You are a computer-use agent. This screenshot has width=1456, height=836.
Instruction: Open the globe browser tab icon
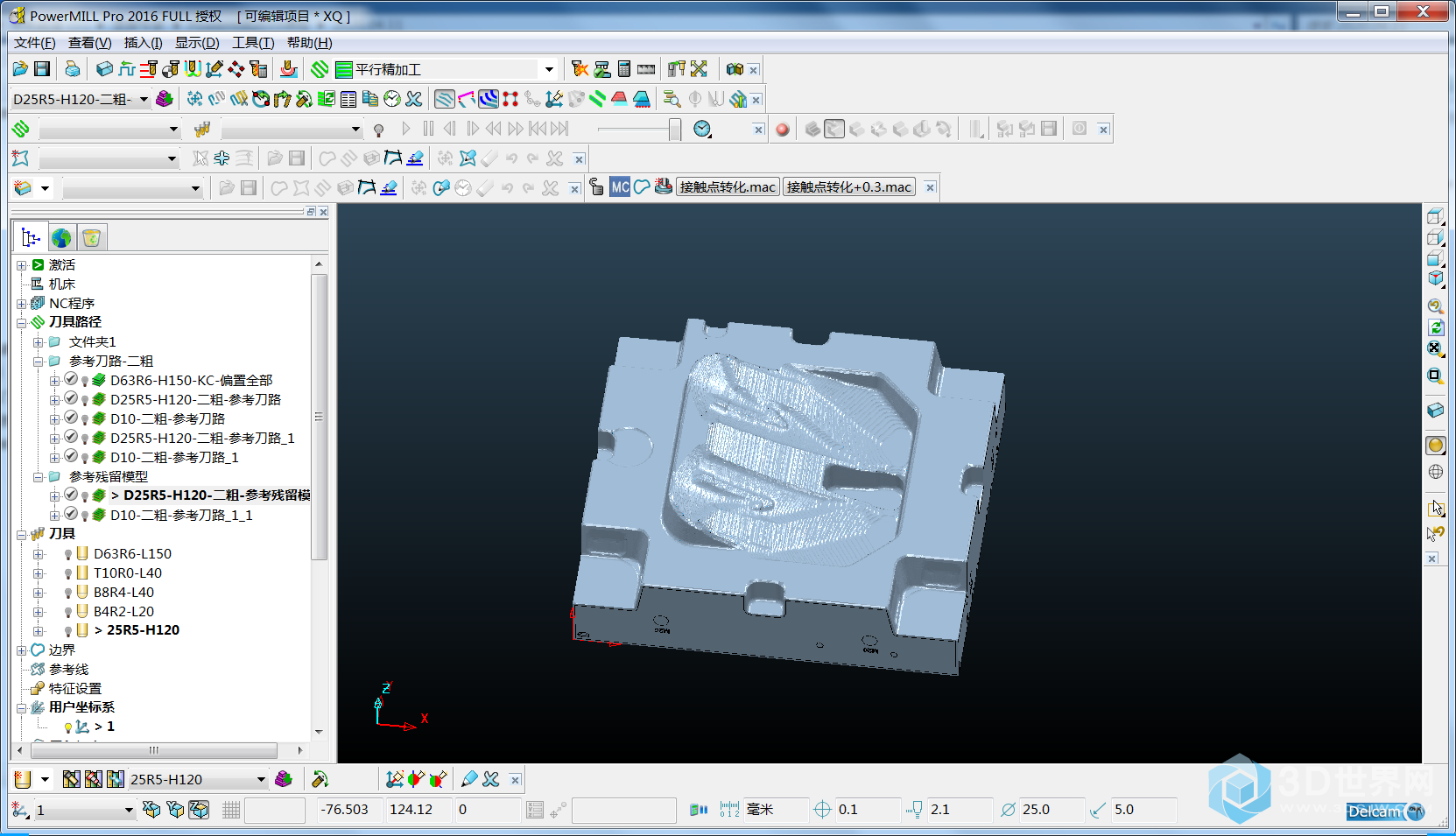click(61, 237)
